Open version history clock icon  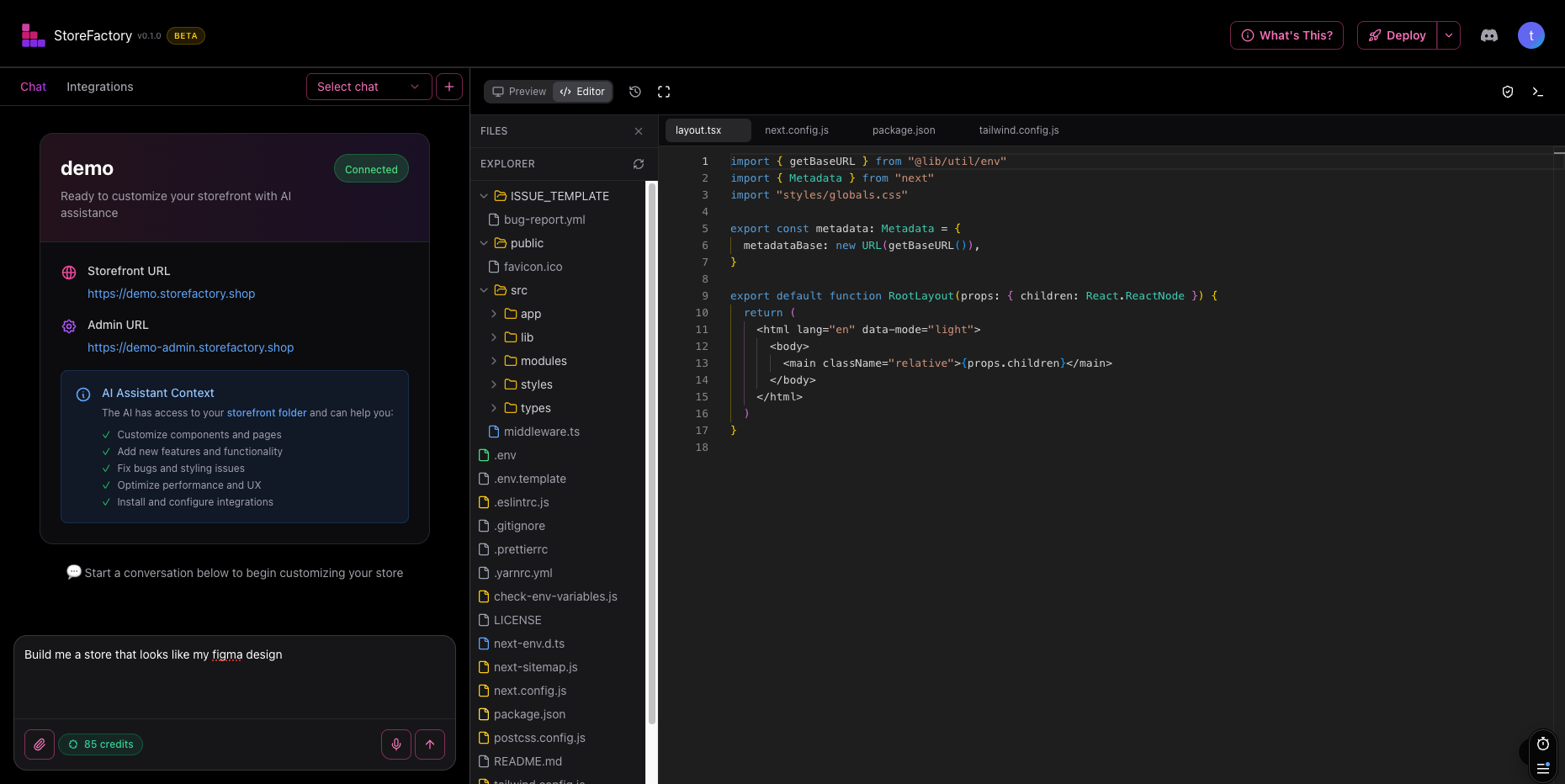pos(635,92)
